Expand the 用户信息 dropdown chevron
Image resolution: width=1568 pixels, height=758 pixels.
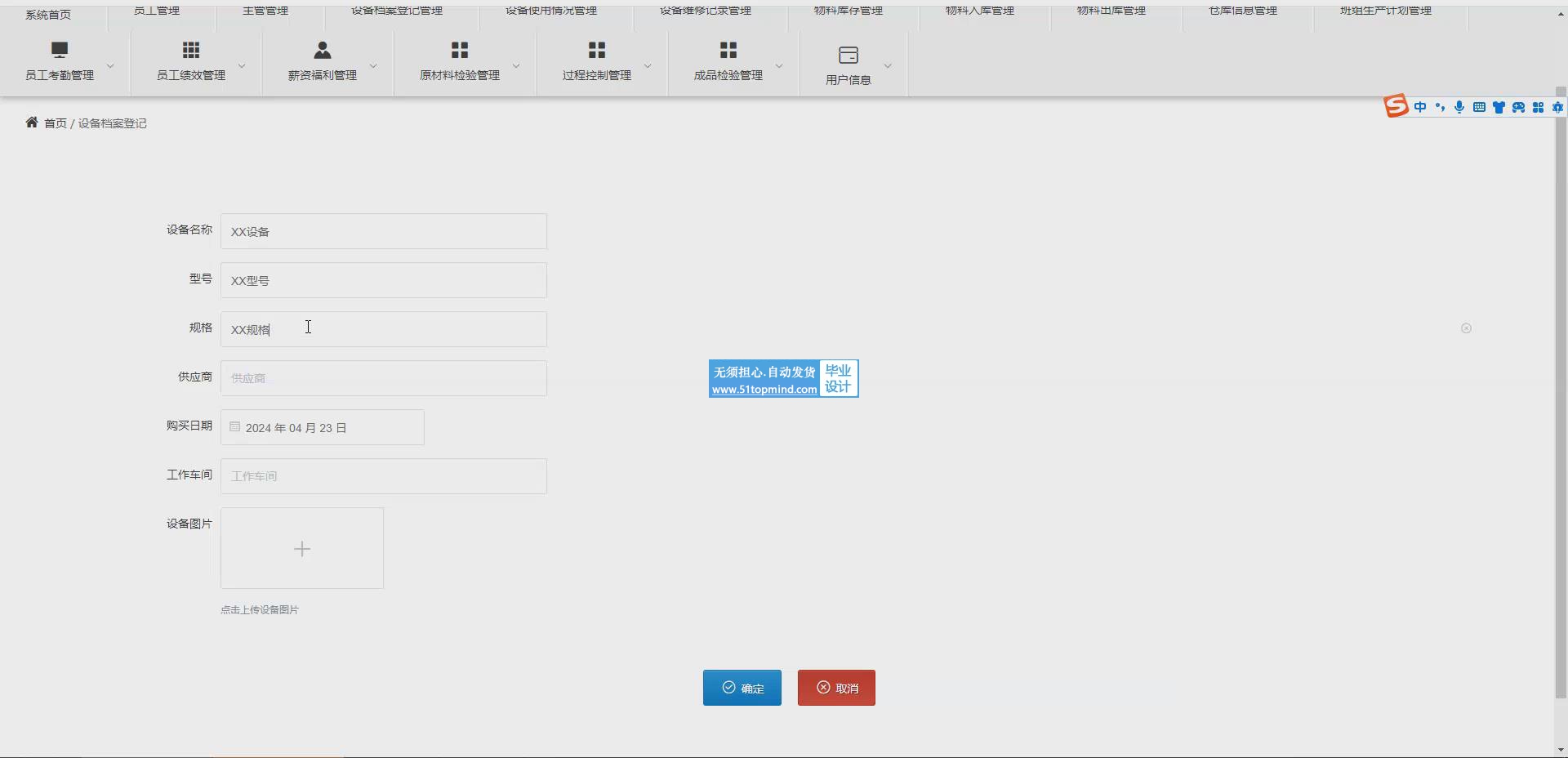point(888,66)
